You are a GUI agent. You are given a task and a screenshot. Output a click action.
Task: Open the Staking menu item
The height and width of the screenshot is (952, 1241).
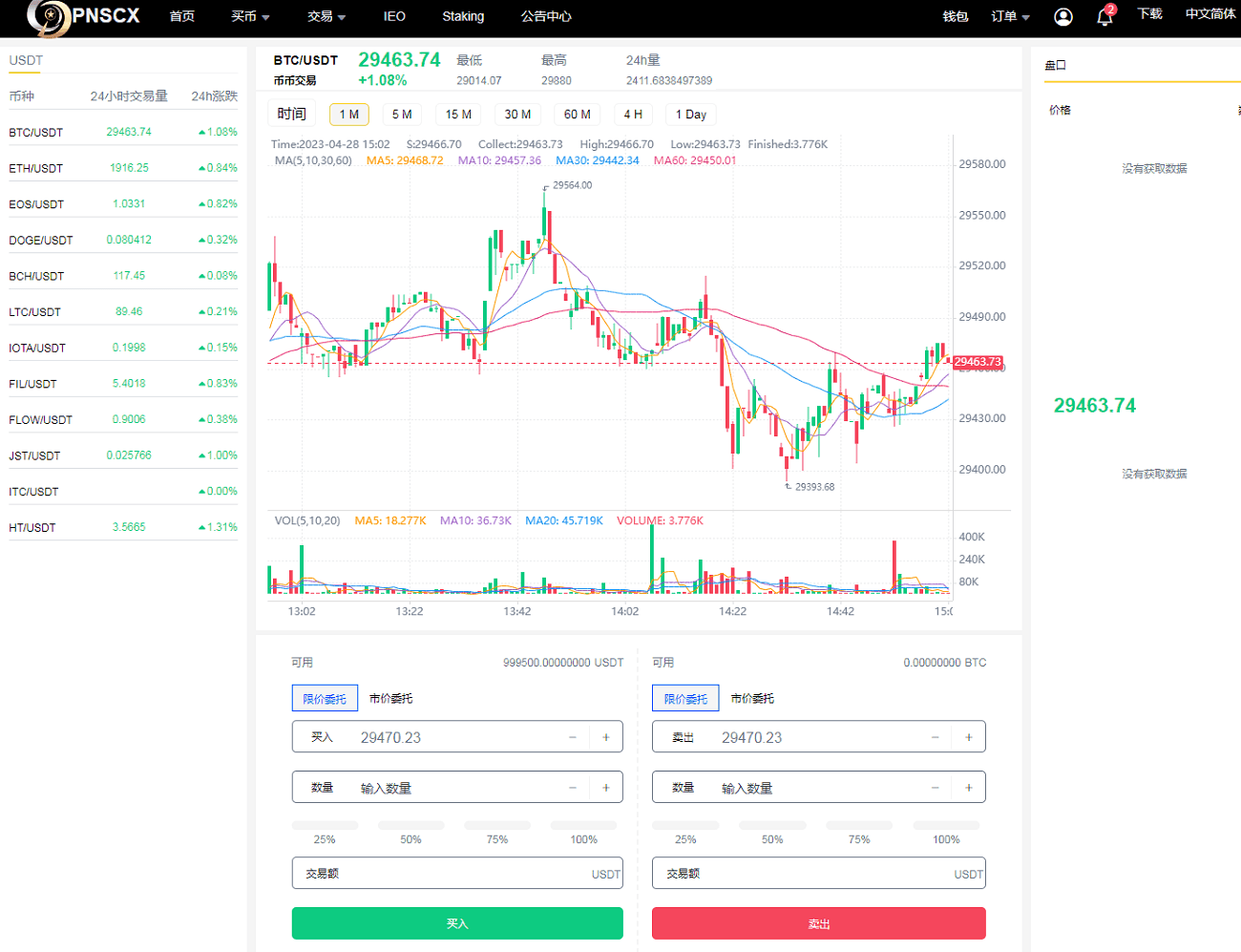[x=463, y=16]
